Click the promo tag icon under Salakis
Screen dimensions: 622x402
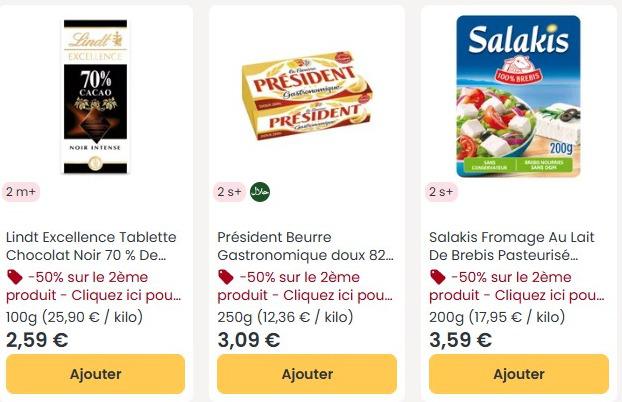point(437,277)
